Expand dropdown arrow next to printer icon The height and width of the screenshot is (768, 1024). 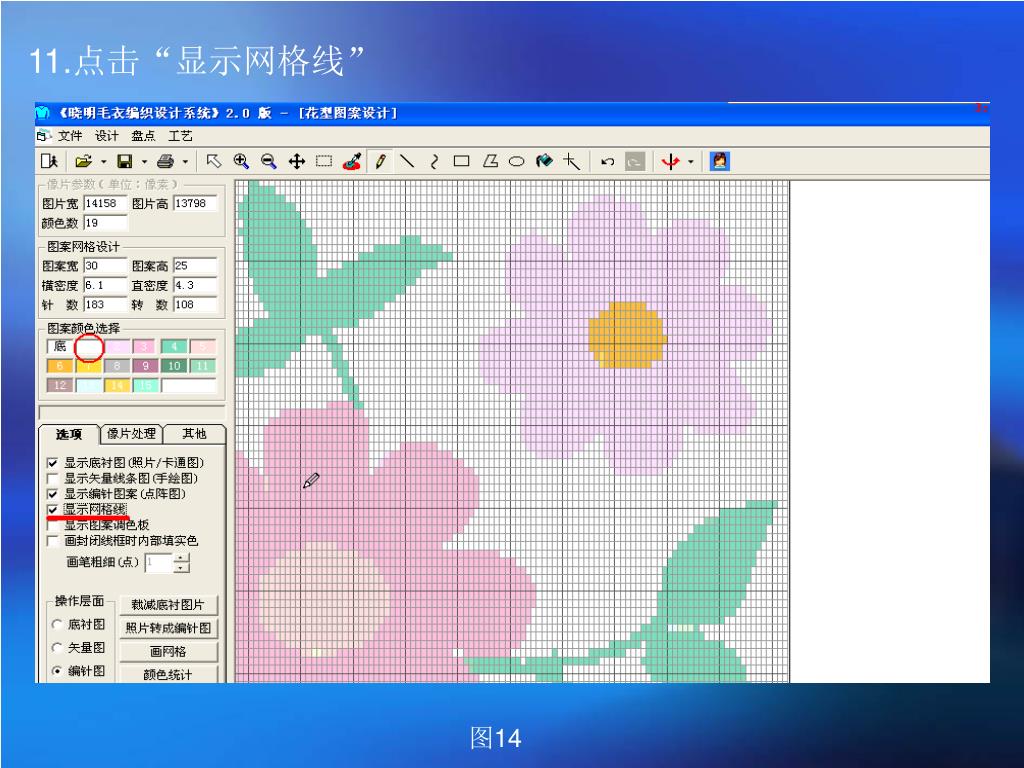point(185,162)
